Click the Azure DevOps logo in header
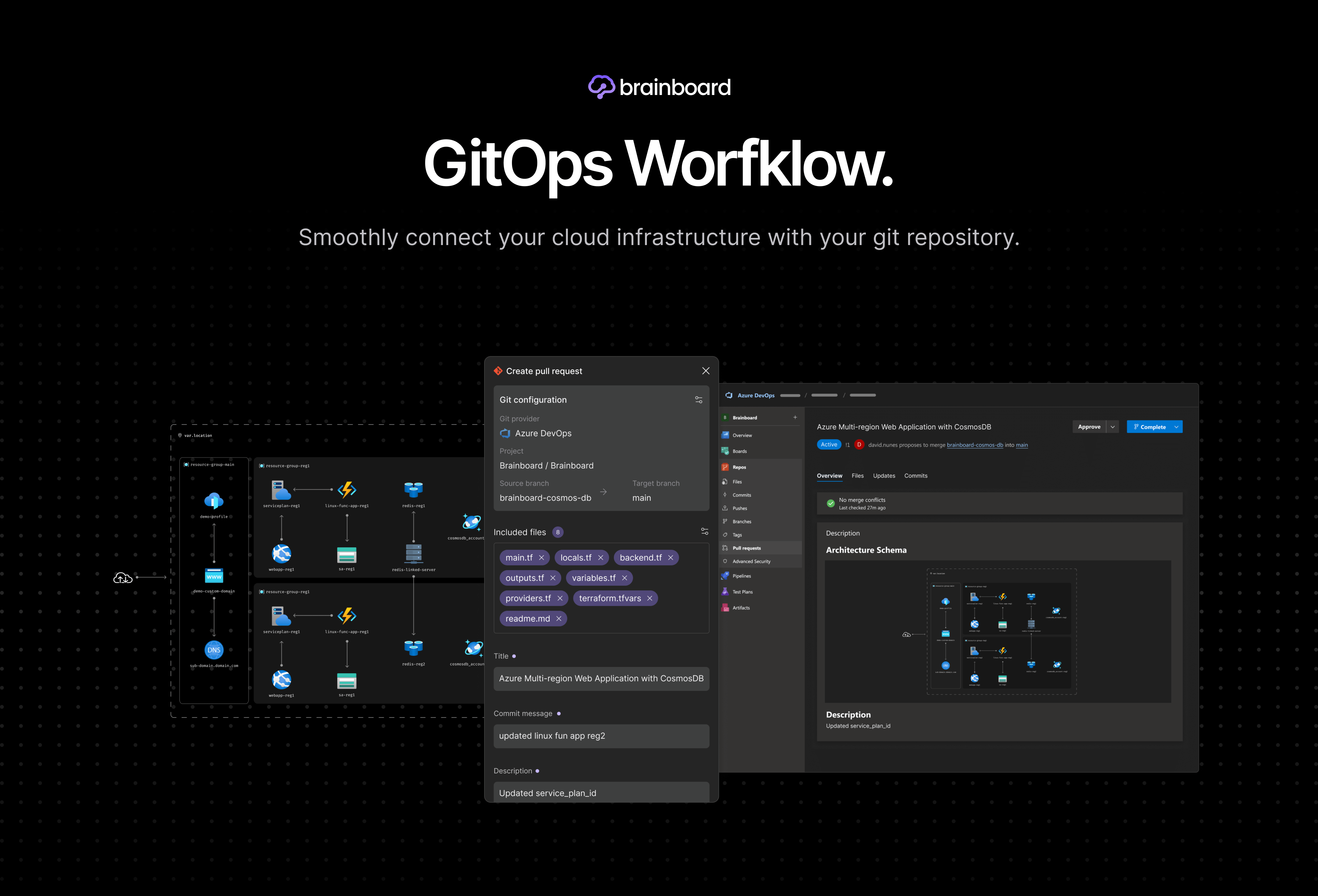The image size is (1318, 896). point(729,395)
